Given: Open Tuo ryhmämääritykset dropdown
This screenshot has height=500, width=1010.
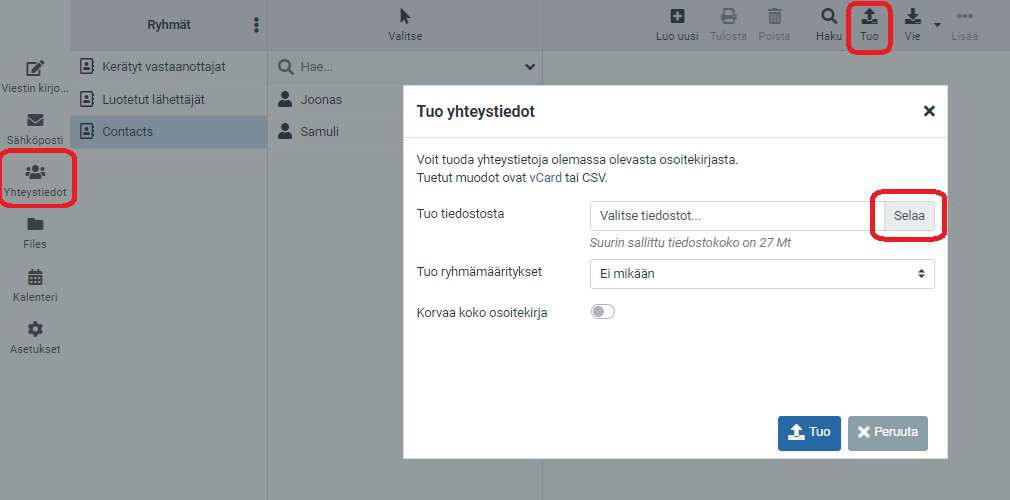Looking at the screenshot, I should coord(762,274).
